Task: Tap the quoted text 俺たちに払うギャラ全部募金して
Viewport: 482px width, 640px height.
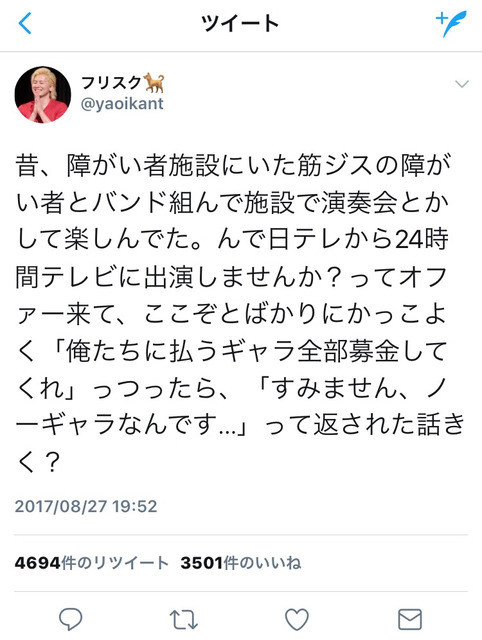Action: click(257, 351)
